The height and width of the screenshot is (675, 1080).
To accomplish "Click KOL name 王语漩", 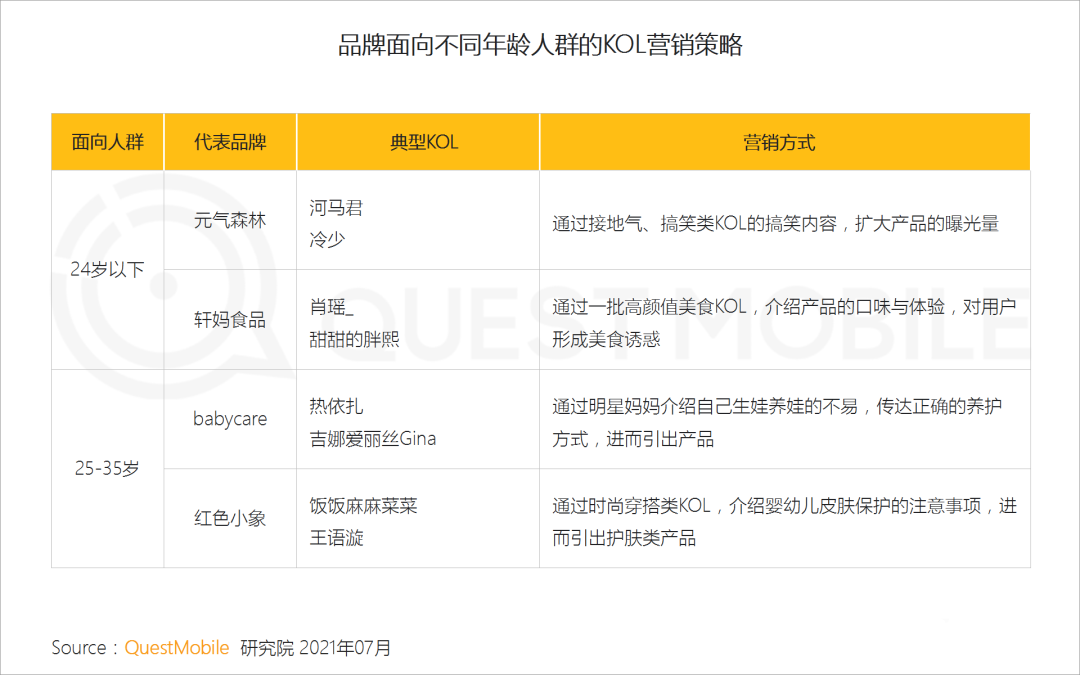I will click(x=336, y=537).
